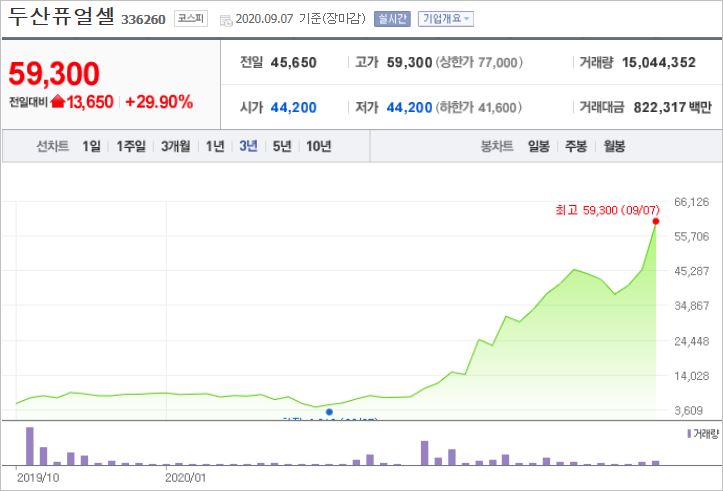The height and width of the screenshot is (491, 723).
Task: Select the 1일 line chart tab
Action: pyautogui.click(x=91, y=146)
